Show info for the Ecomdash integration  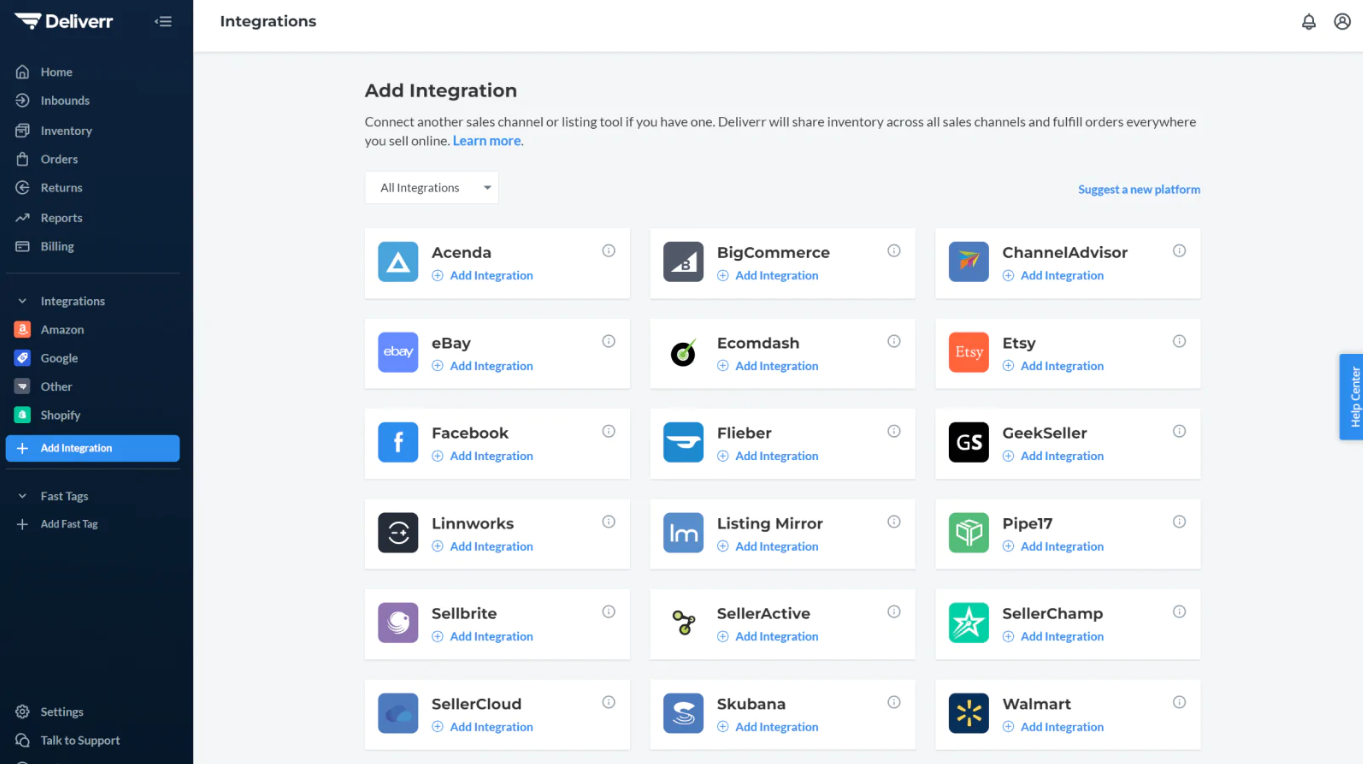(x=894, y=341)
